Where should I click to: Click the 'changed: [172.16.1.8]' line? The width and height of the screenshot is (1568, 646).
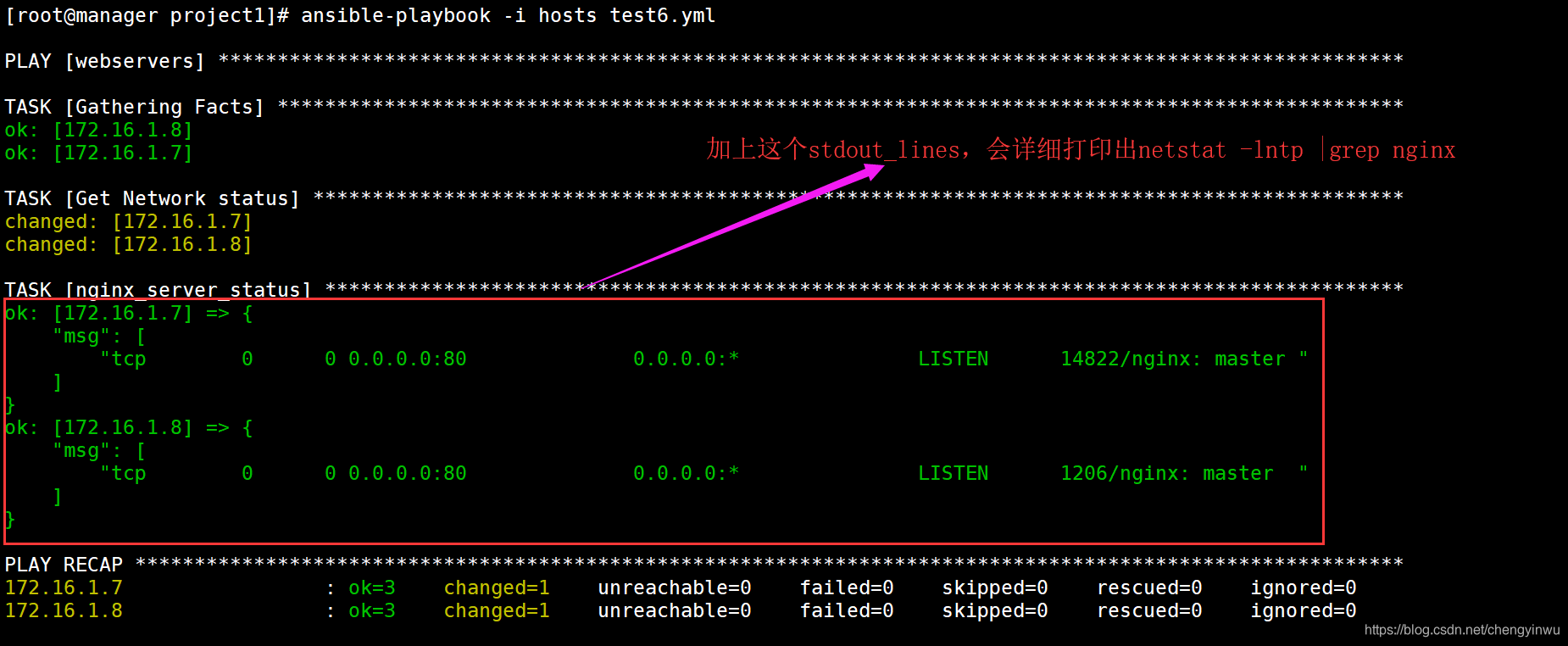128,245
